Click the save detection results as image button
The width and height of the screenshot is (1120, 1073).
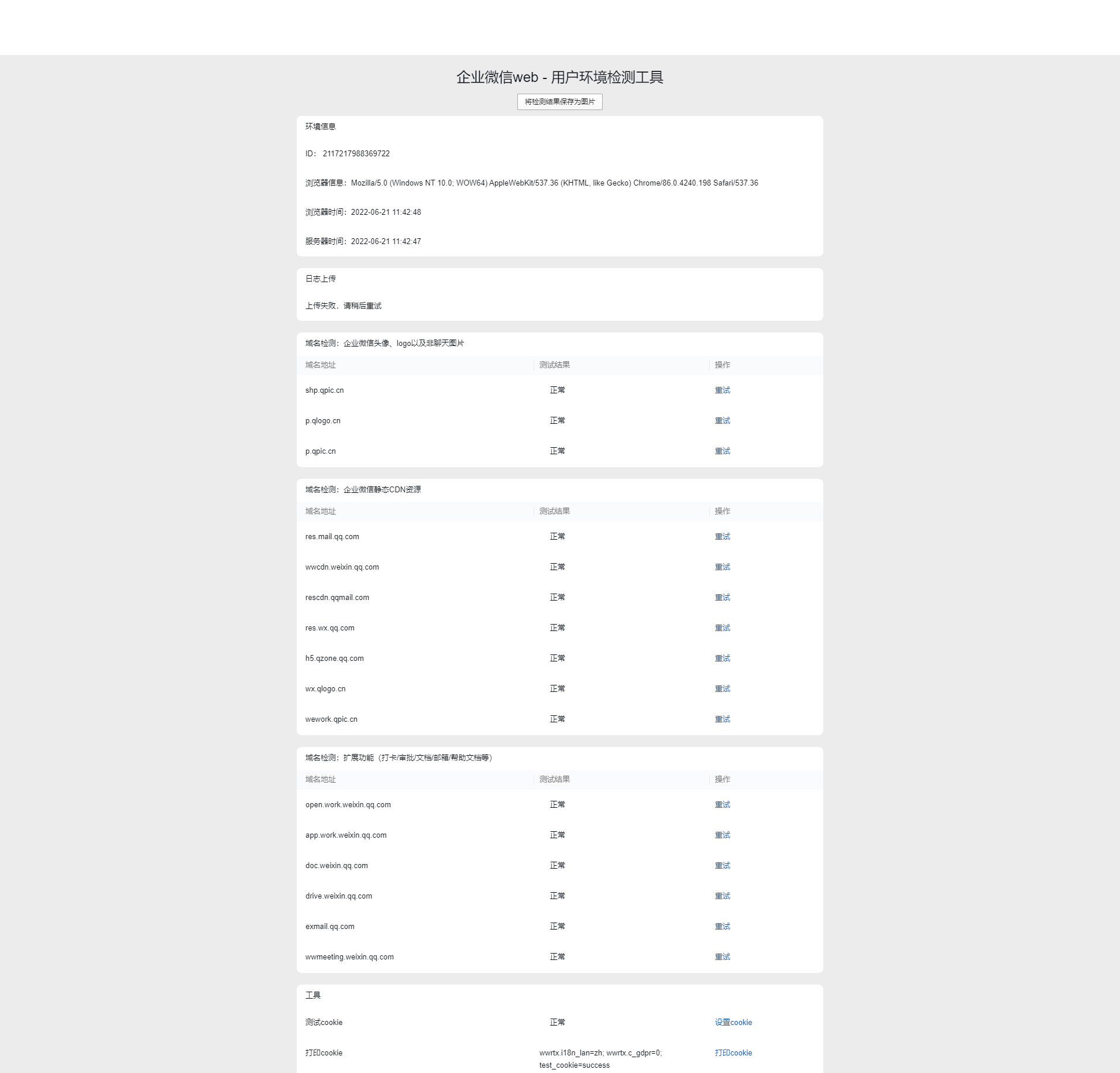point(559,102)
